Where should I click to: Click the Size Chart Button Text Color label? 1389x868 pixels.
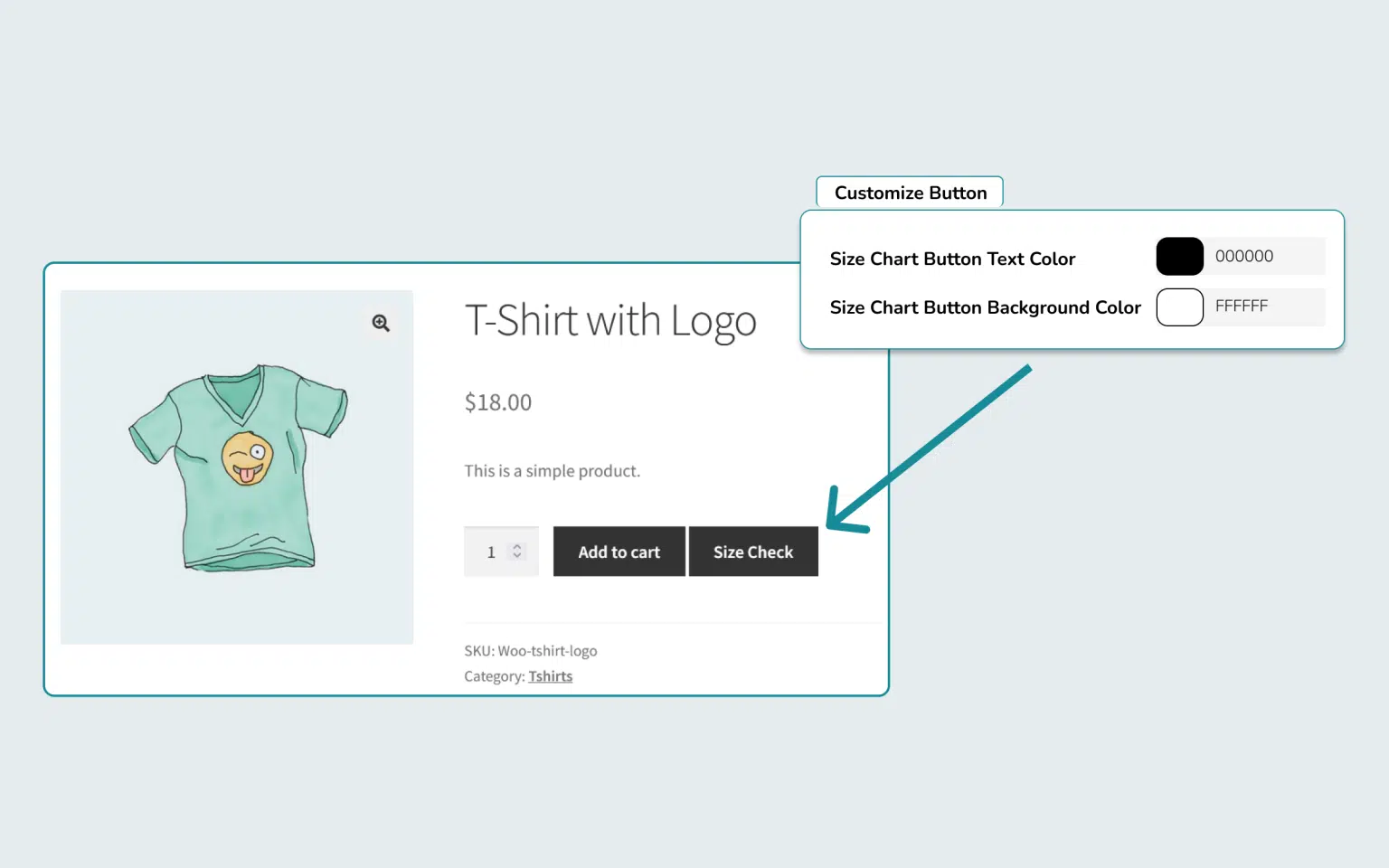coord(952,259)
